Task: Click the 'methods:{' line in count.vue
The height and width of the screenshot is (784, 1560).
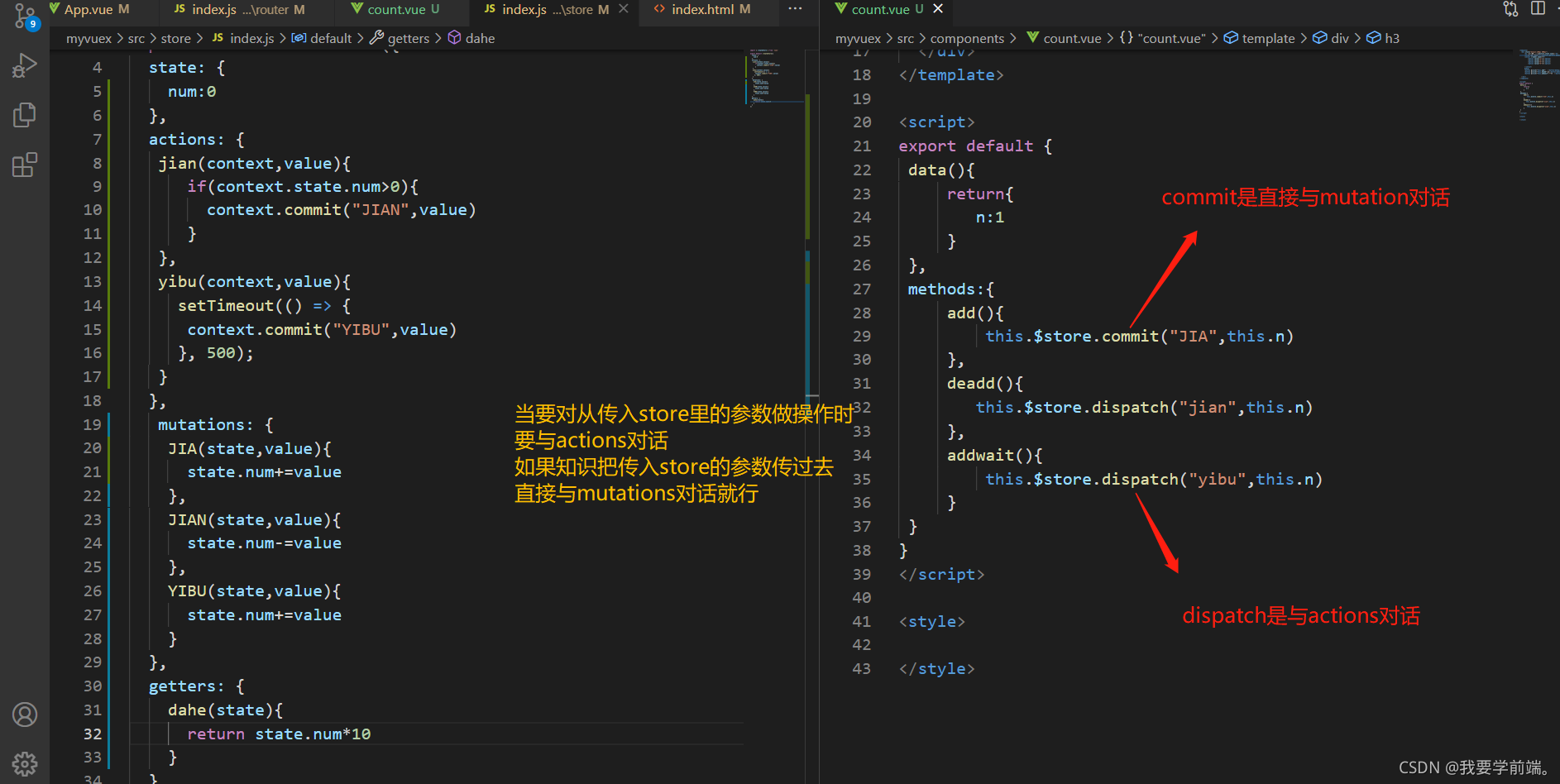Action: [x=951, y=289]
